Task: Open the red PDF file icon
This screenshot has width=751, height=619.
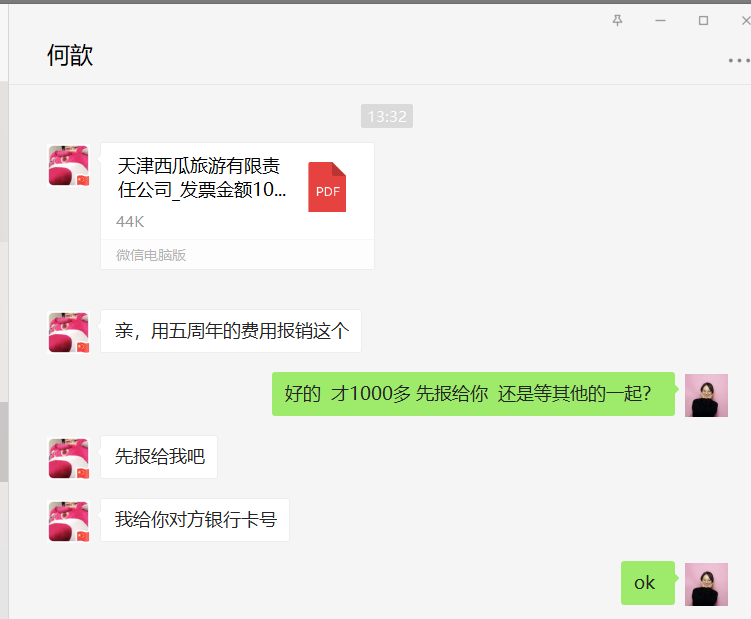Action: pyautogui.click(x=327, y=187)
